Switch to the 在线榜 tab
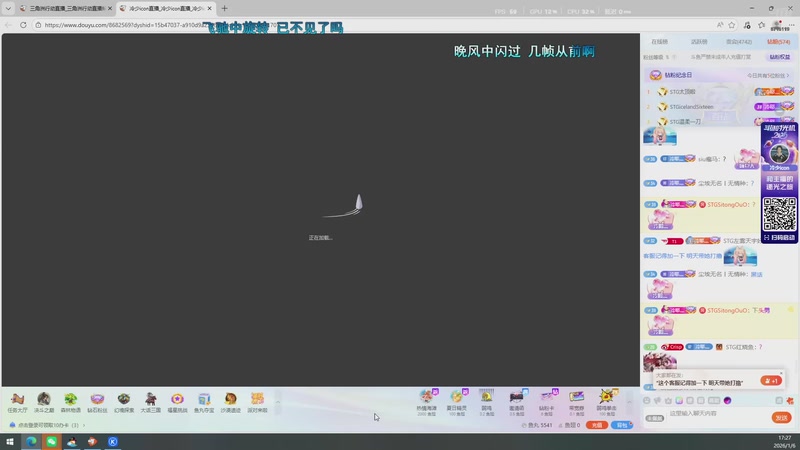 (x=659, y=42)
